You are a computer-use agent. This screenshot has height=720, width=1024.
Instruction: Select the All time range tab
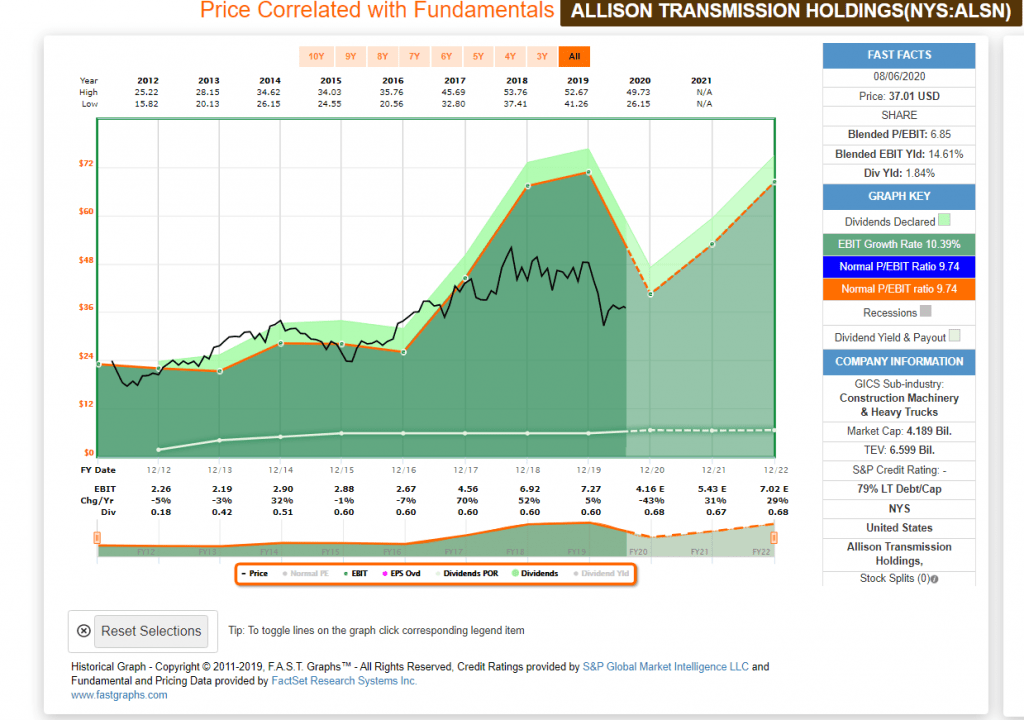pos(574,57)
